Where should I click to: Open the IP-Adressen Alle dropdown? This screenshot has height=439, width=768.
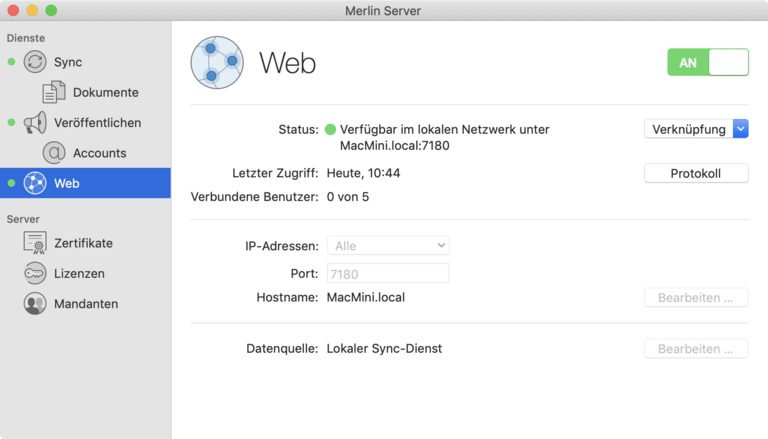point(388,245)
